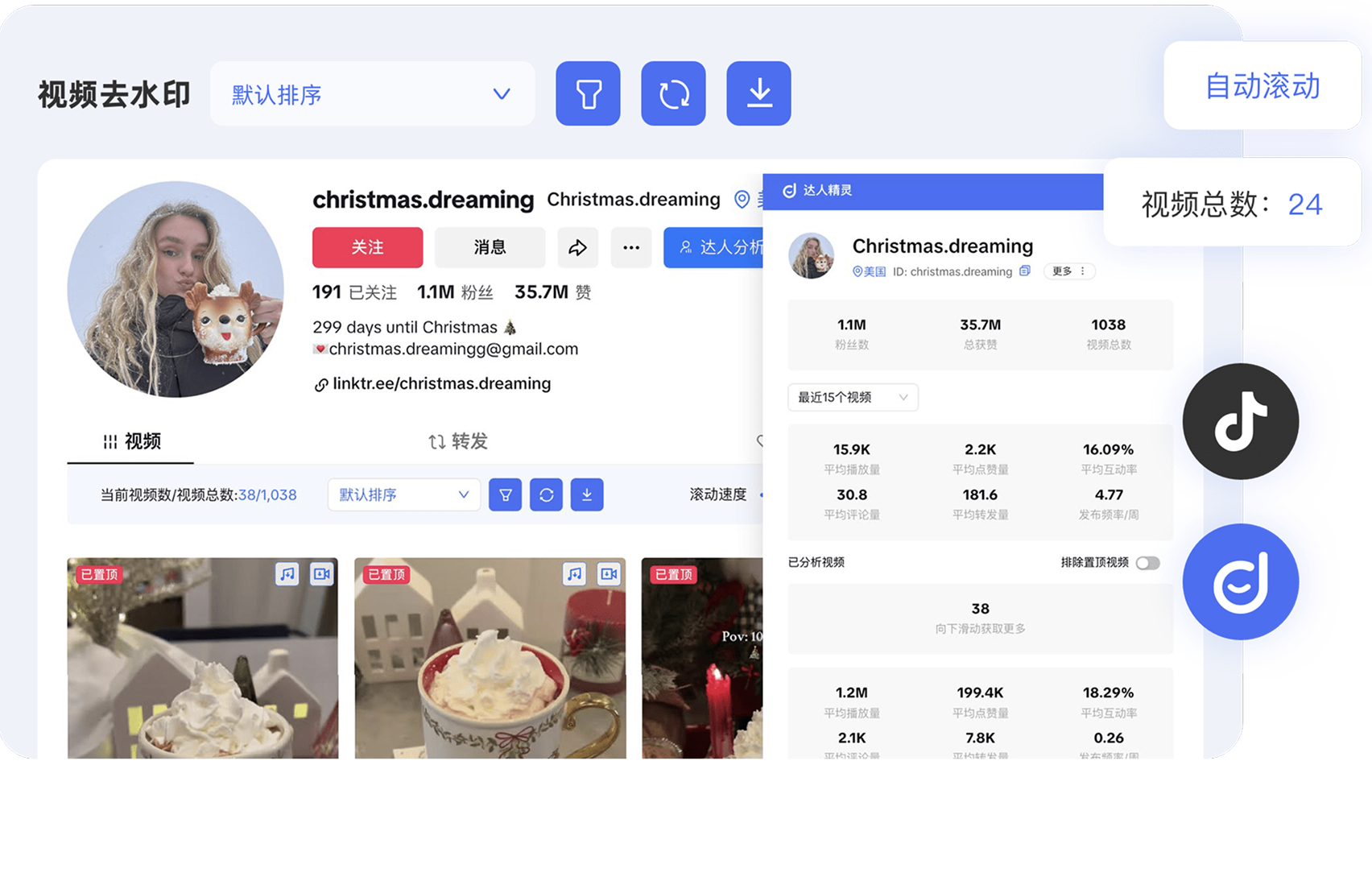Switch to the 转发 tab
Viewport: 1372px width, 889px height.
point(458,441)
